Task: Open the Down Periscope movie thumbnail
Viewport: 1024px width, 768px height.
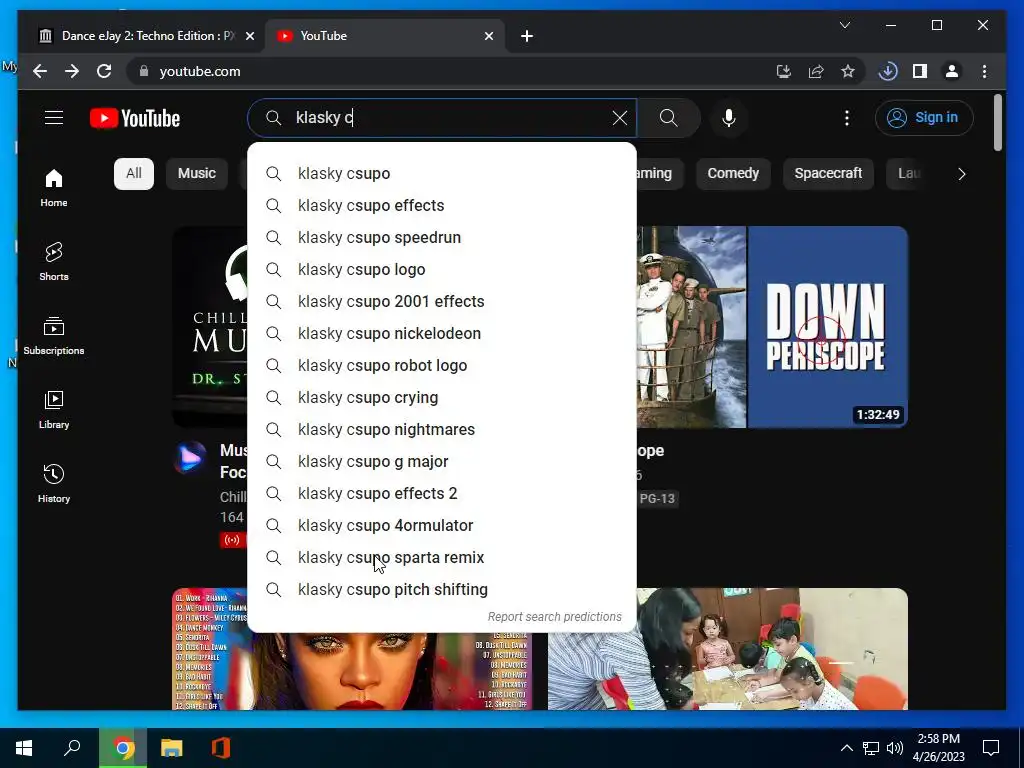Action: point(772,327)
